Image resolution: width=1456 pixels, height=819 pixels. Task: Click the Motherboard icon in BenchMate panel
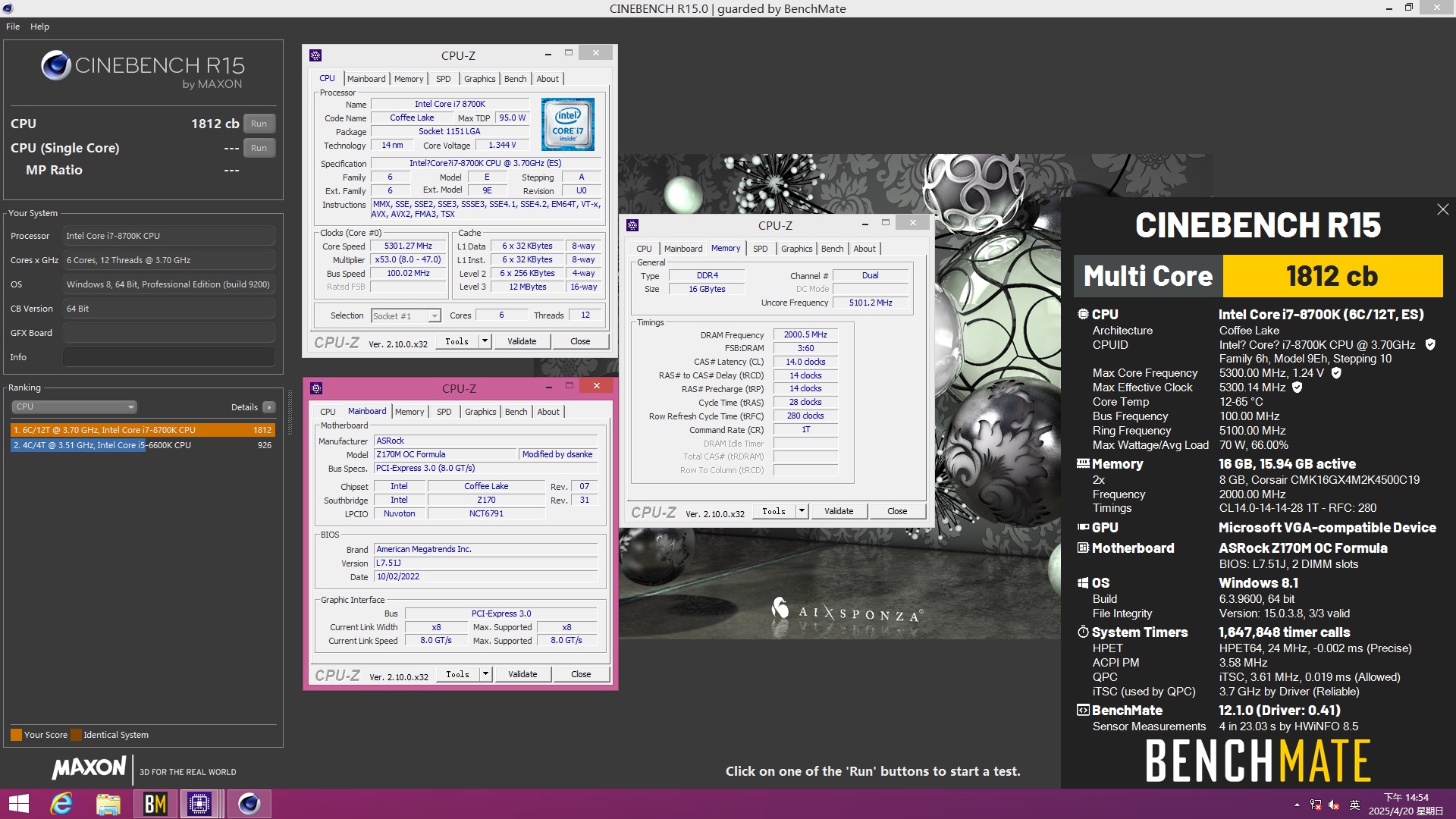pyautogui.click(x=1083, y=548)
